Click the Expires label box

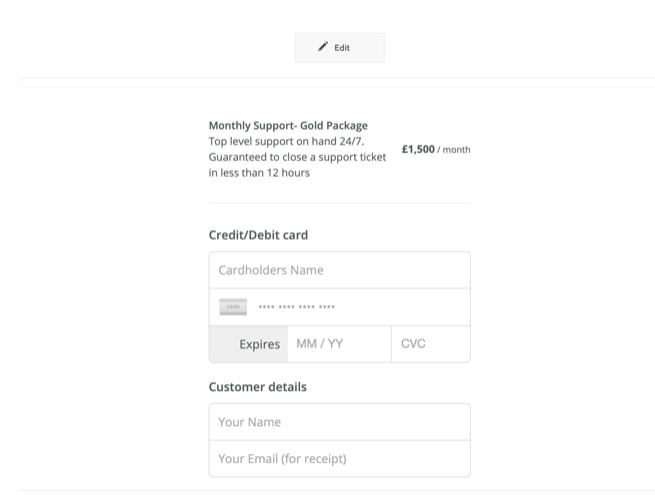[x=248, y=344]
